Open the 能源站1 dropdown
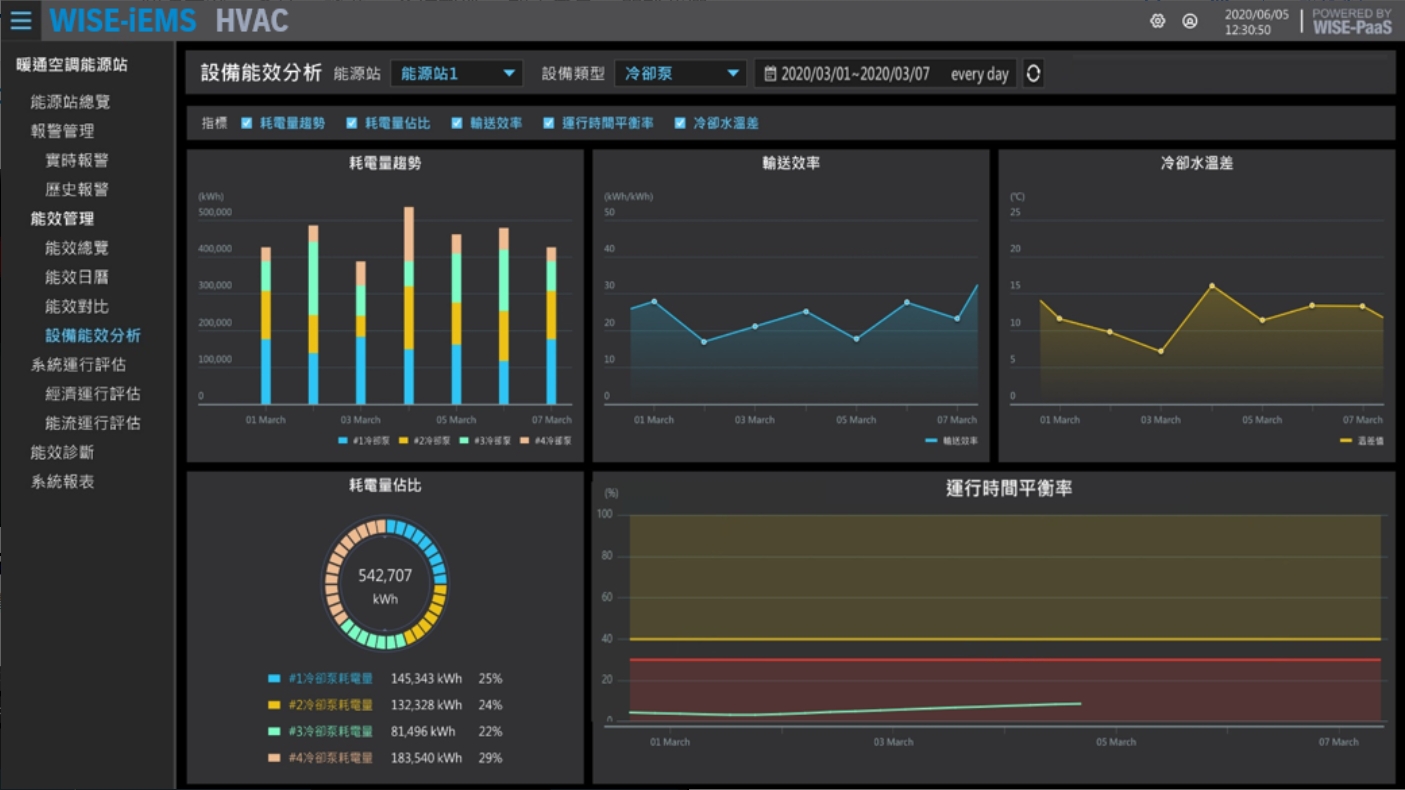The height and width of the screenshot is (790, 1405). pyautogui.click(x=457, y=73)
